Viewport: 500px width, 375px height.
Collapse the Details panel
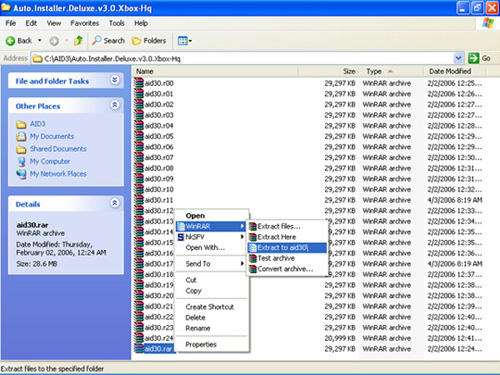115,203
